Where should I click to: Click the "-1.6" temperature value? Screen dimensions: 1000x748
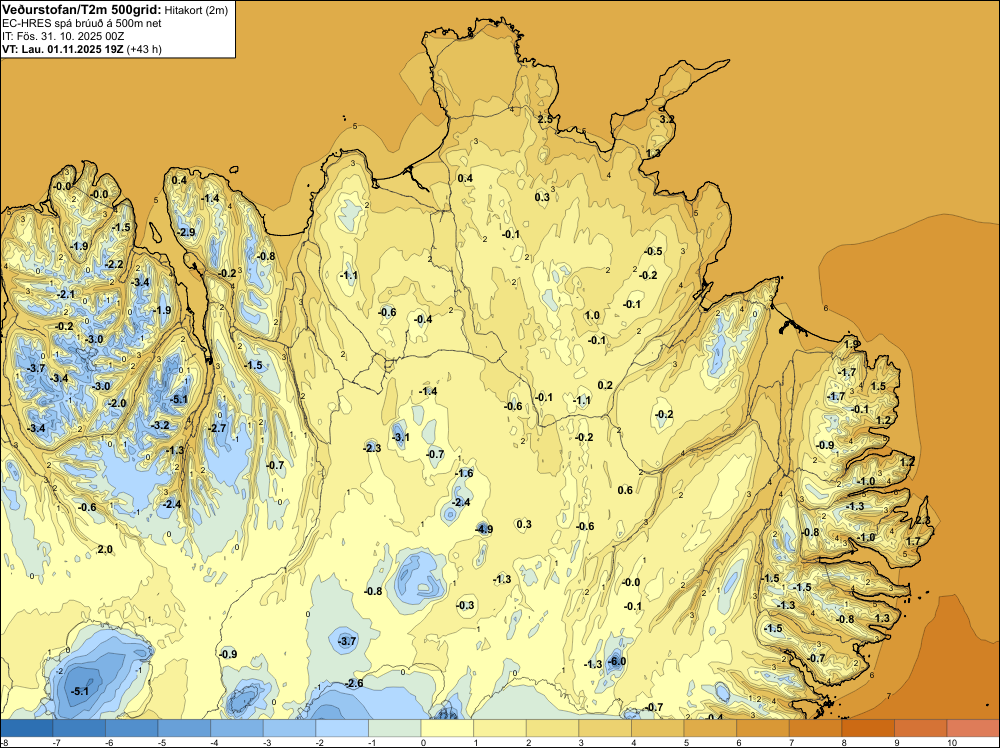coord(464,473)
